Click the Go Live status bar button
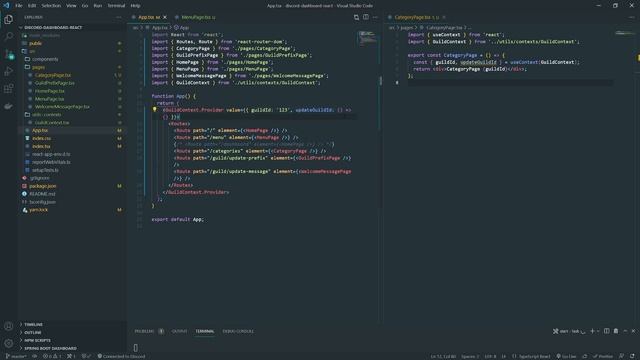This screenshot has height=360, width=640. [x=567, y=356]
